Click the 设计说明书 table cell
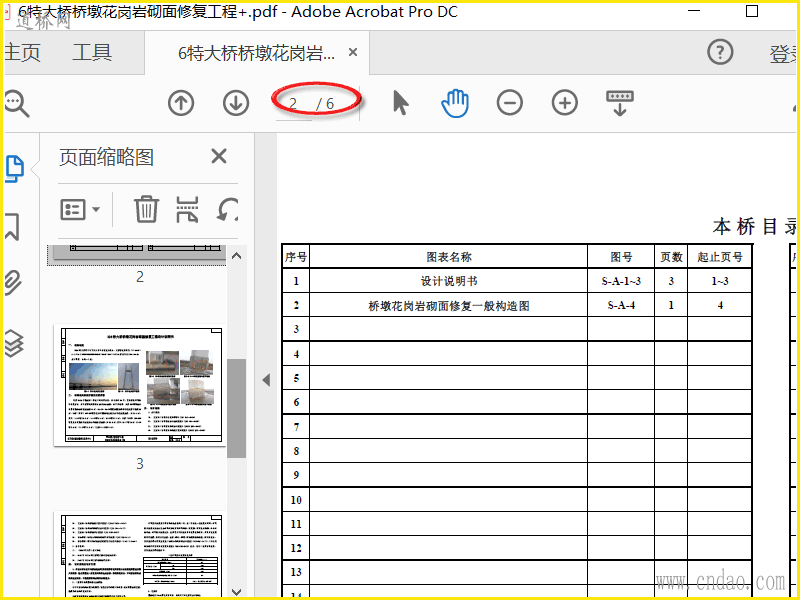 [448, 281]
